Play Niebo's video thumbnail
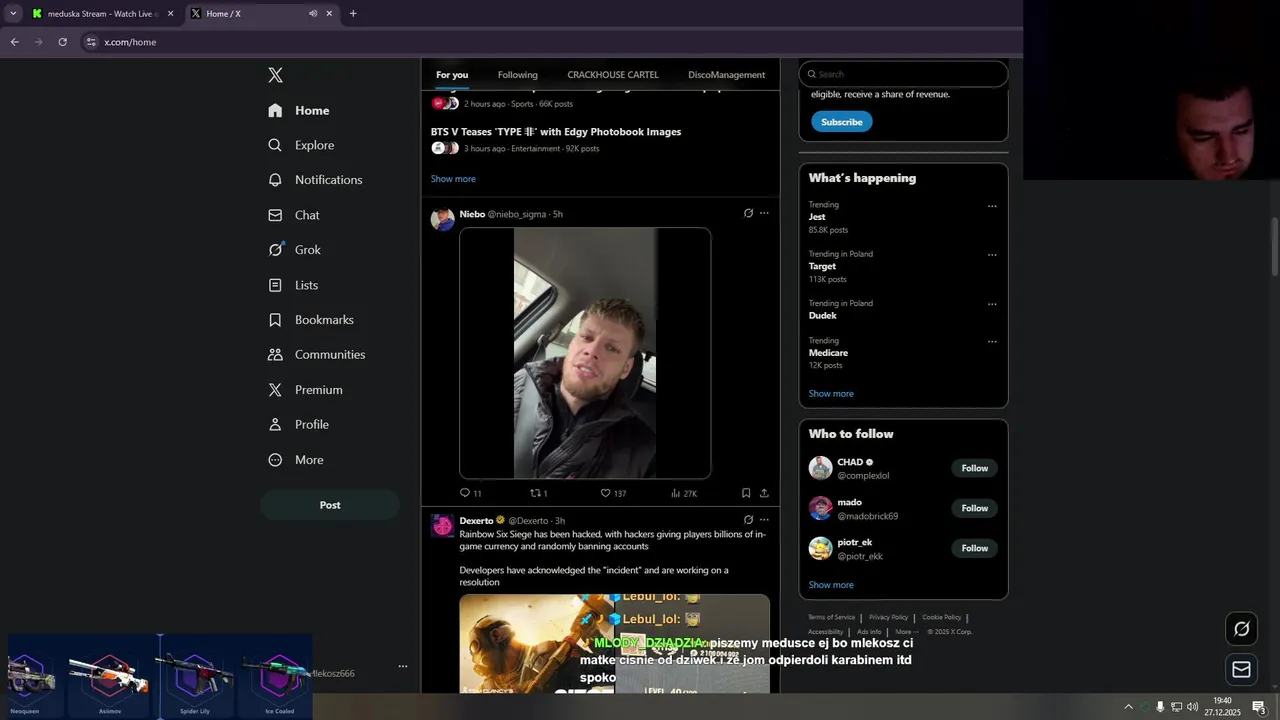Viewport: 1280px width, 720px height. (x=585, y=353)
